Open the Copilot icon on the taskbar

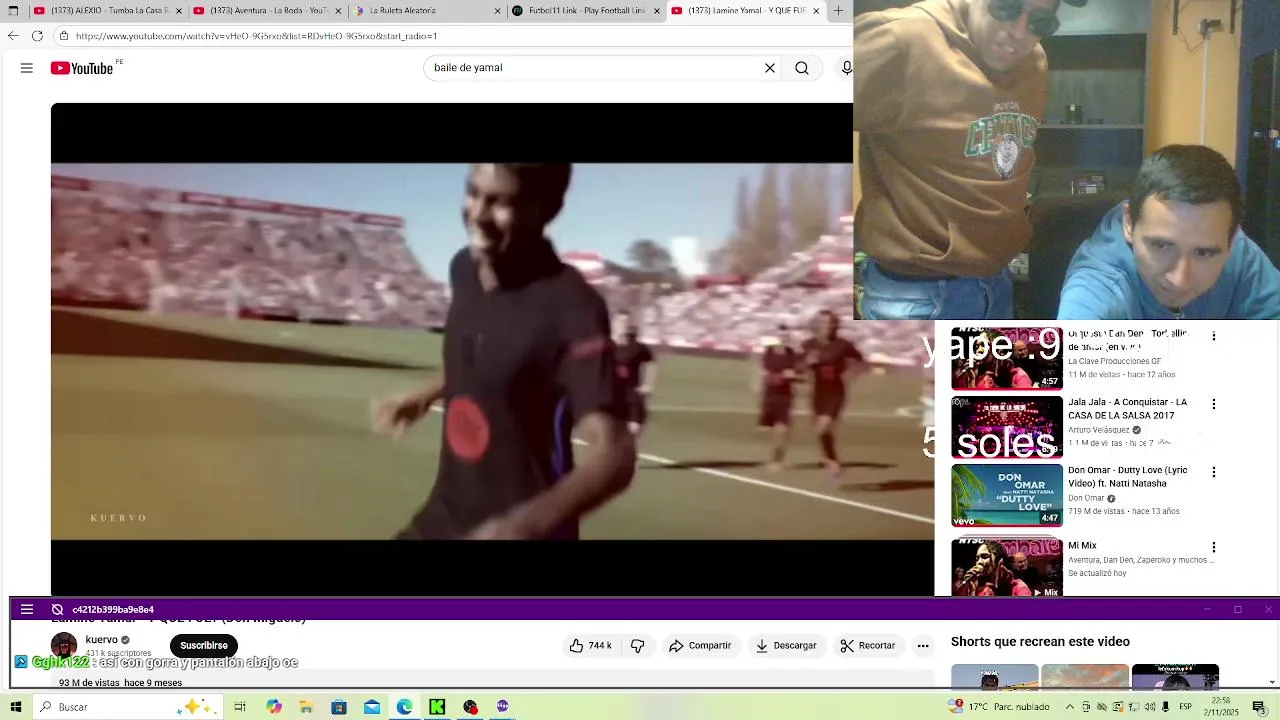point(274,707)
